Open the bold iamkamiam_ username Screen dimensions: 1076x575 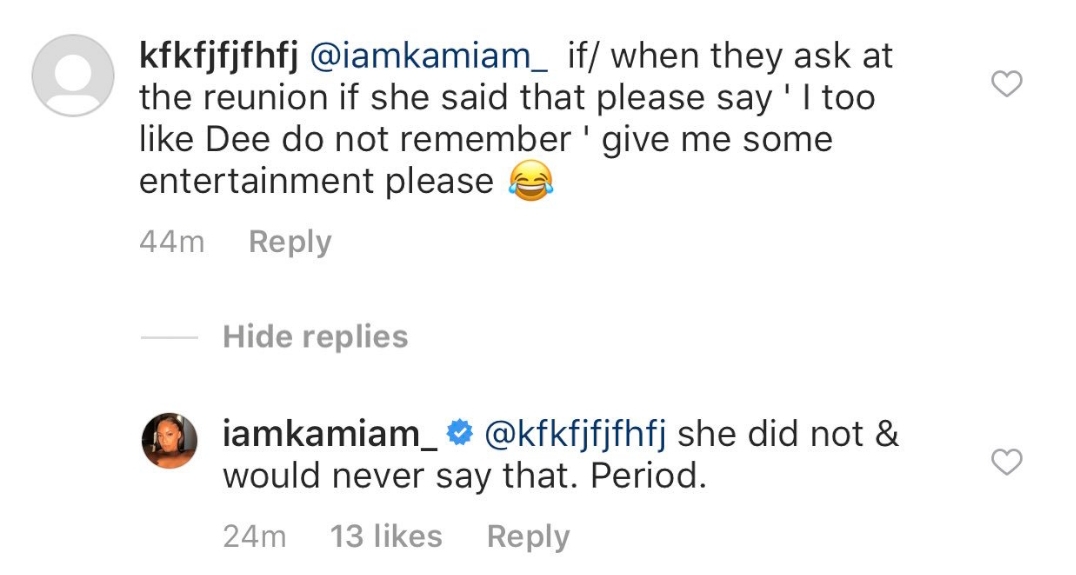[x=330, y=434]
